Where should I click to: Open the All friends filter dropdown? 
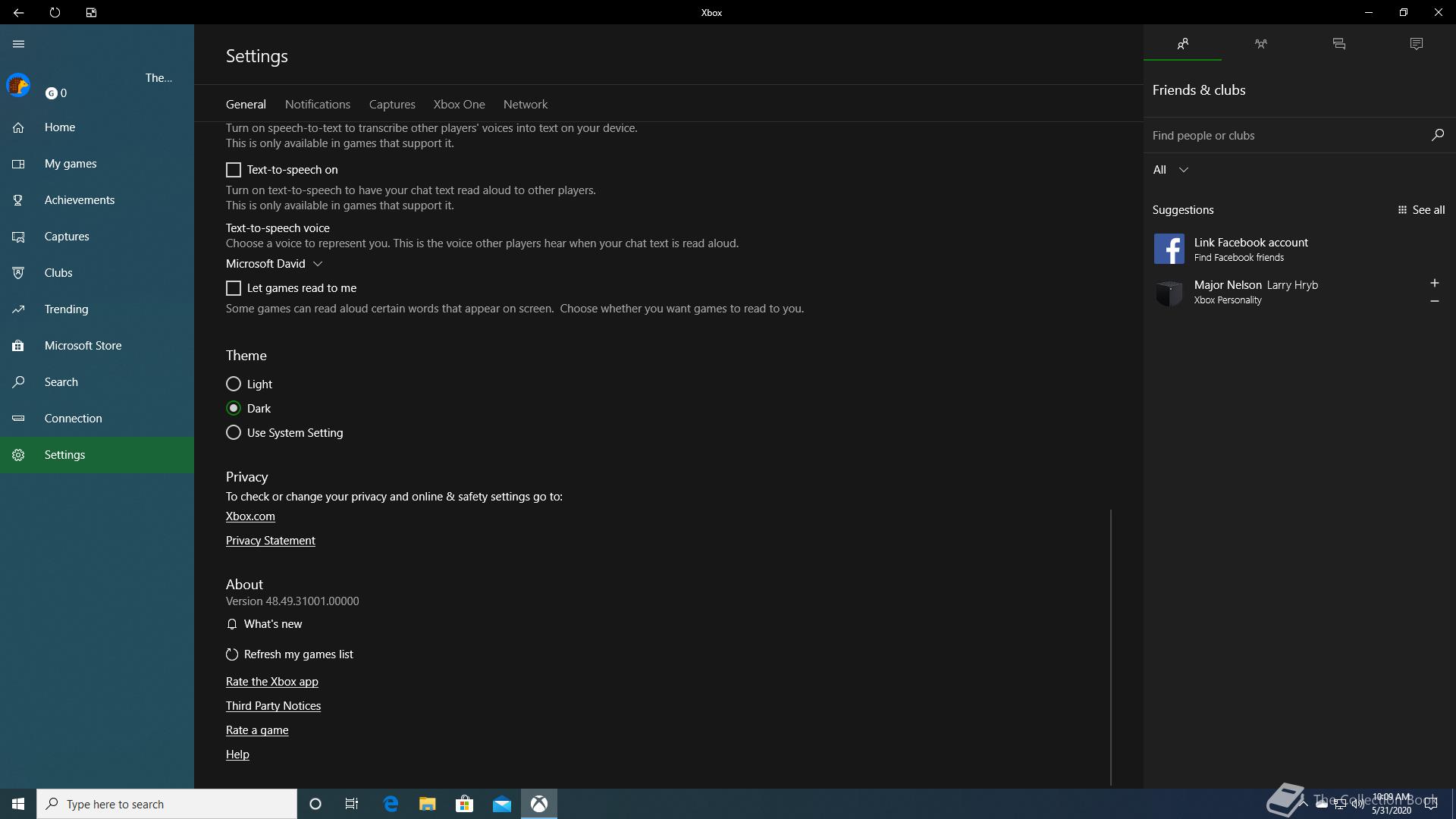pos(1170,170)
